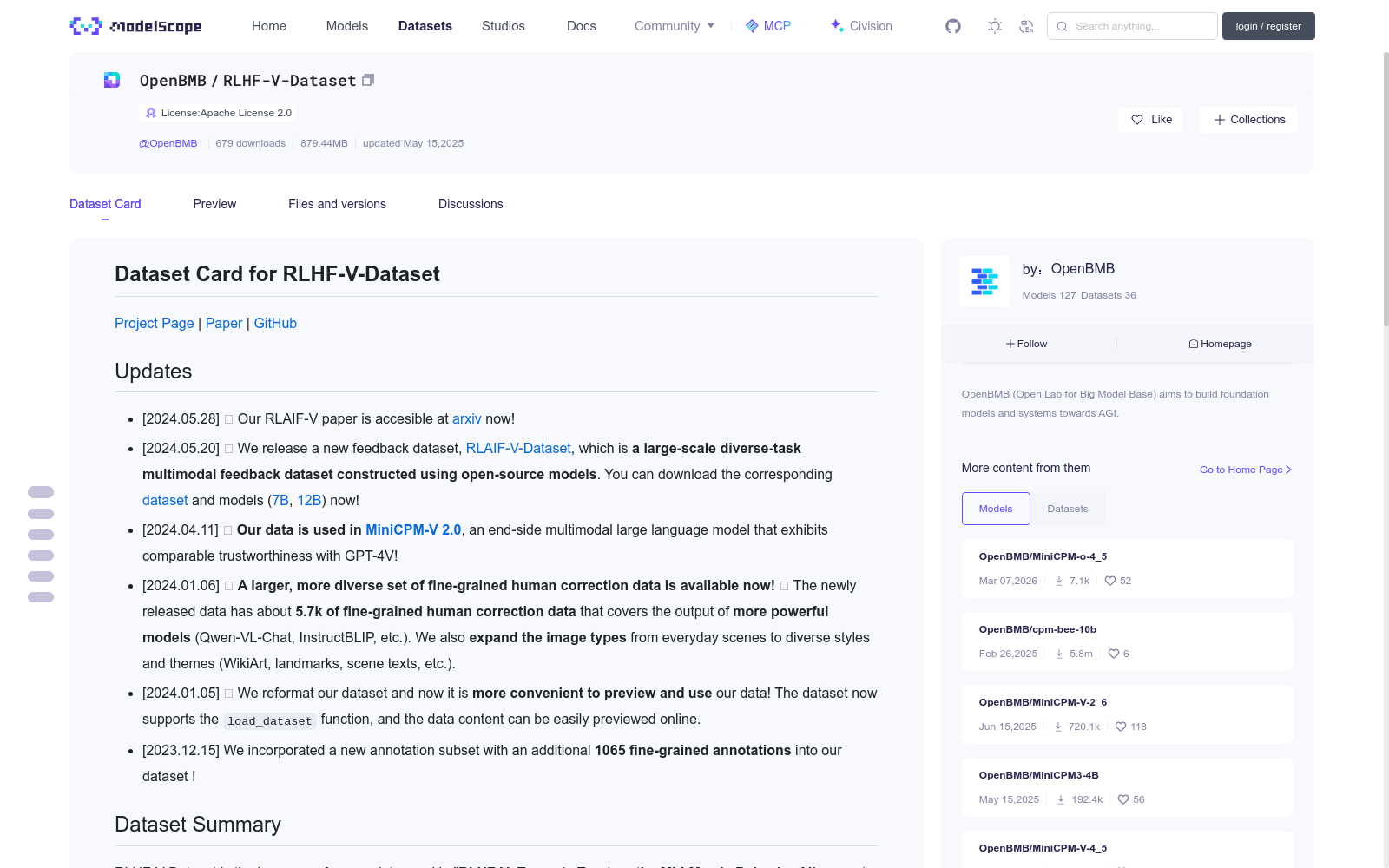1389x868 pixels.
Task: Open the MiniCPM-V 2.0 link
Action: click(x=413, y=529)
